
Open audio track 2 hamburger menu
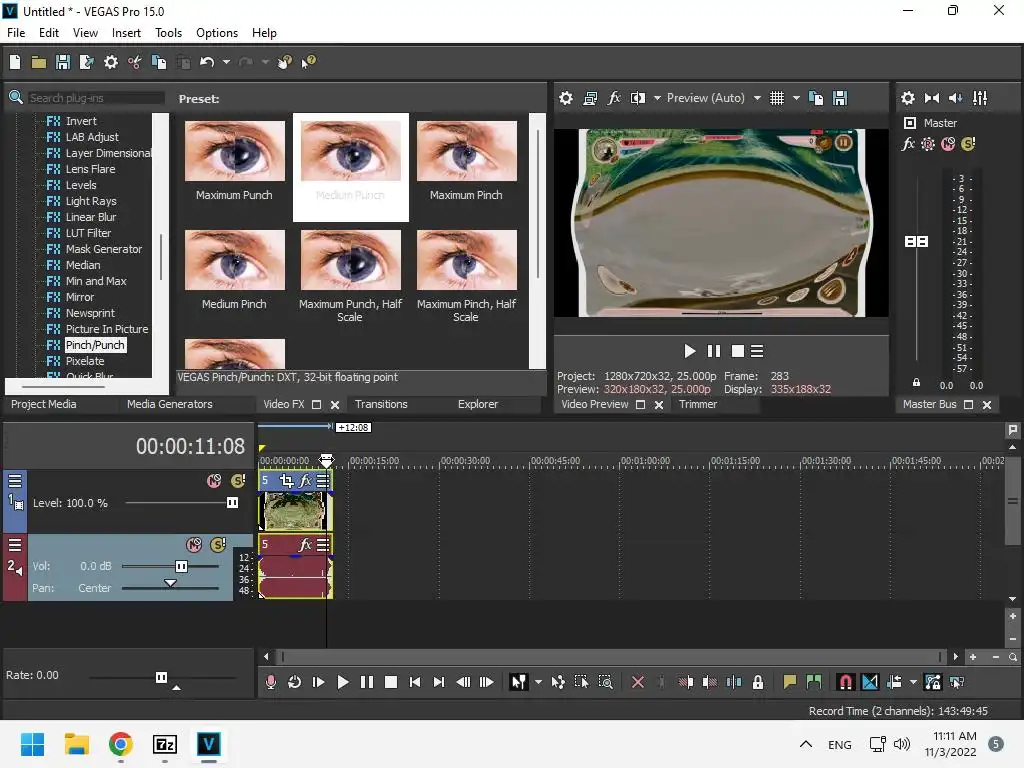point(14,545)
